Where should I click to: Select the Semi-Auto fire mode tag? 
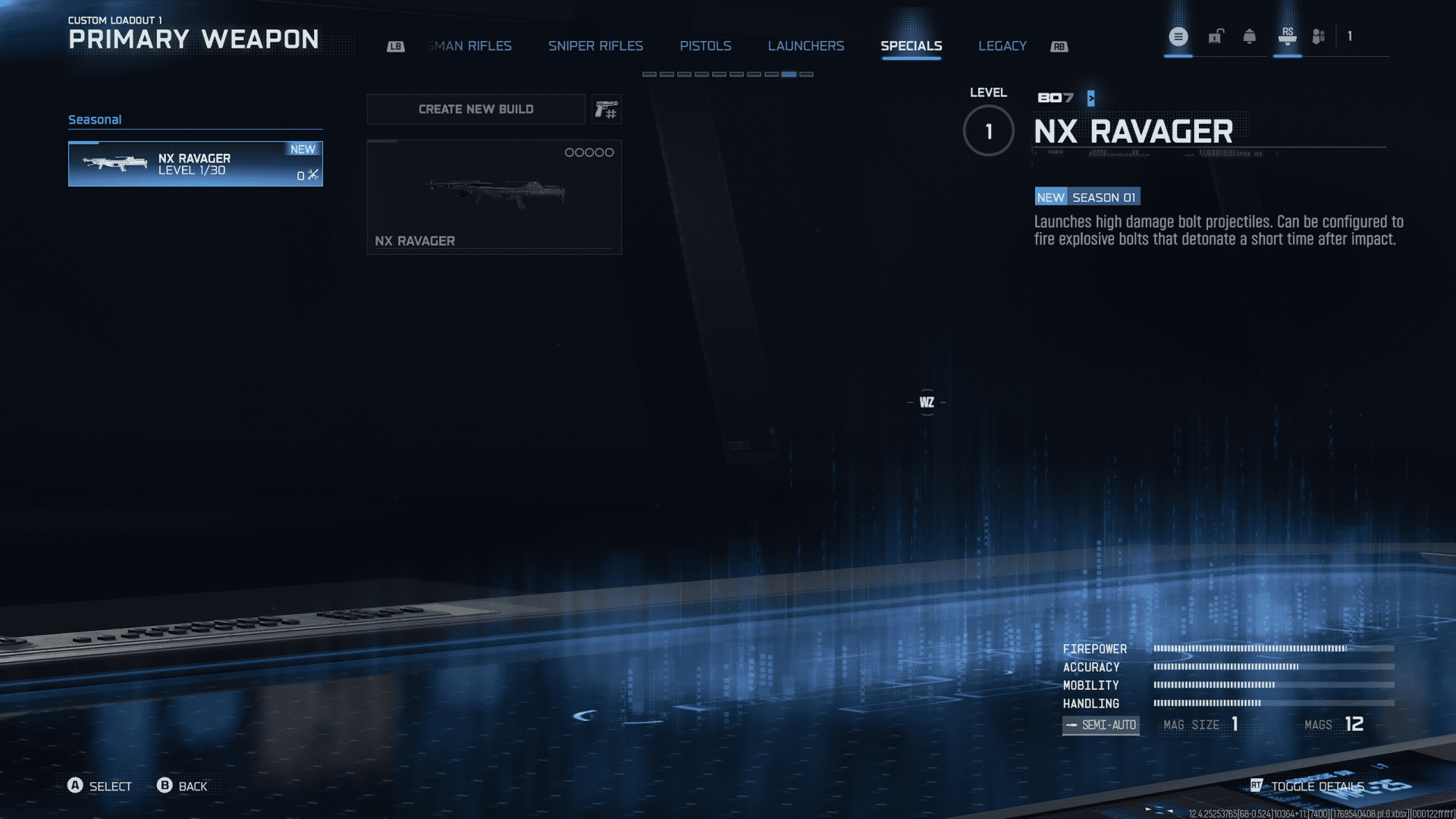point(1100,725)
